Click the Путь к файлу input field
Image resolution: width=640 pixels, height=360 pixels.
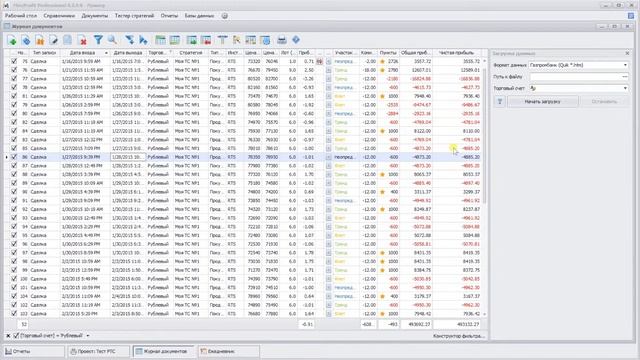(x=575, y=77)
